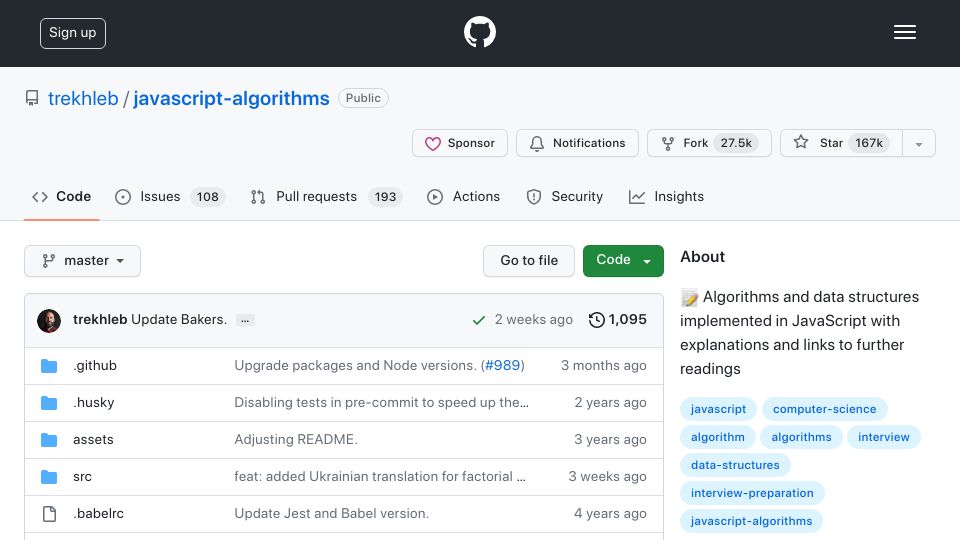The image size is (960, 540).
Task: Open the Insights tab
Action: click(666, 197)
